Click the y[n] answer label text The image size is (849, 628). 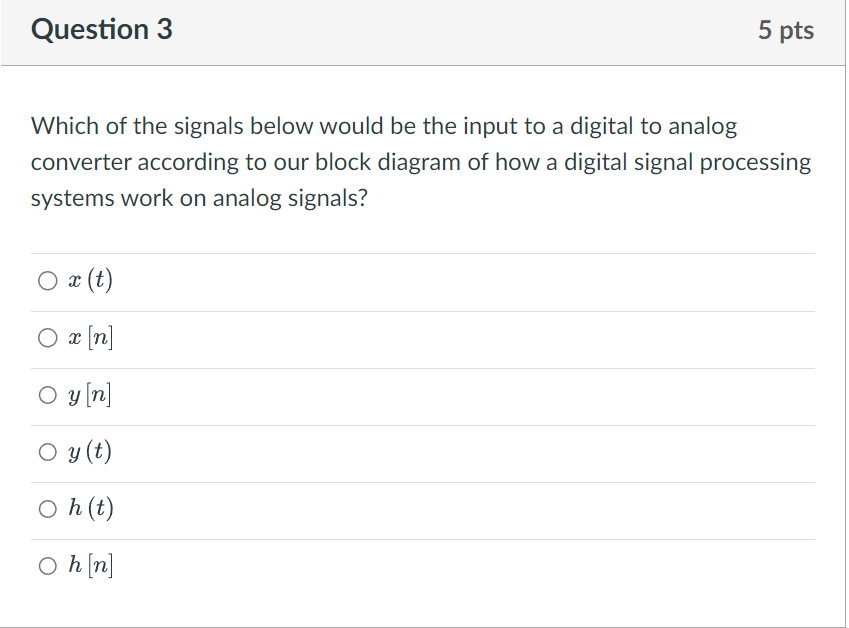pyautogui.click(x=89, y=394)
